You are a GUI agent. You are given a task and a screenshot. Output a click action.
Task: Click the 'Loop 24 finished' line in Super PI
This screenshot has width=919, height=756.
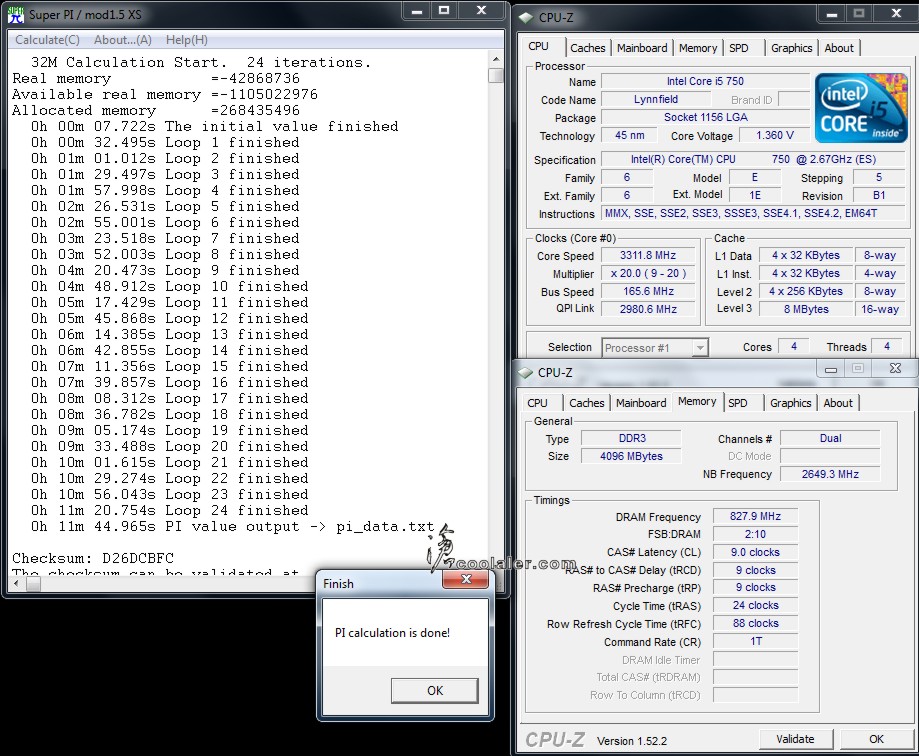[x=170, y=510]
